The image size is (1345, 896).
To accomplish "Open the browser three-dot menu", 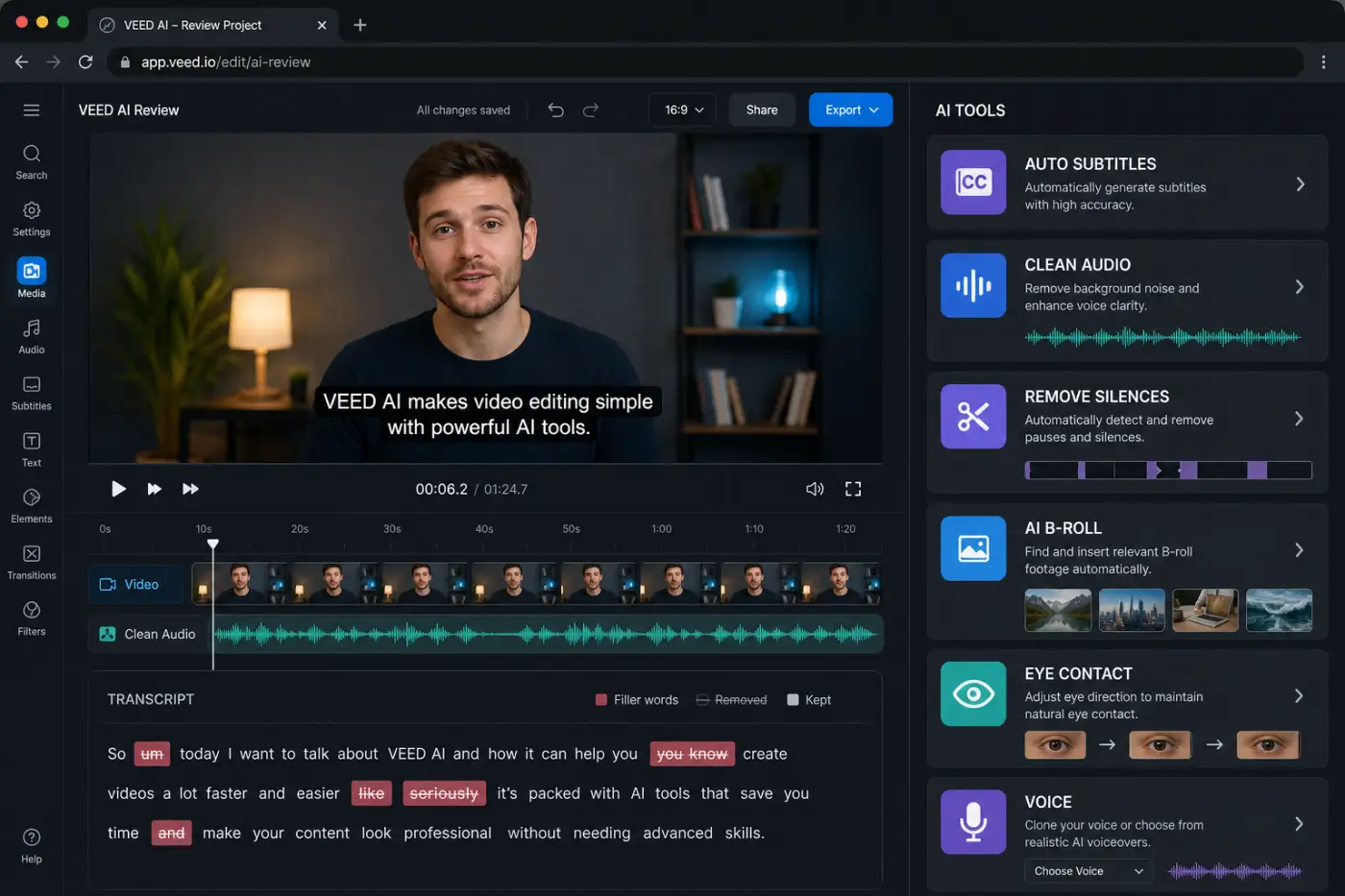I will click(1324, 61).
